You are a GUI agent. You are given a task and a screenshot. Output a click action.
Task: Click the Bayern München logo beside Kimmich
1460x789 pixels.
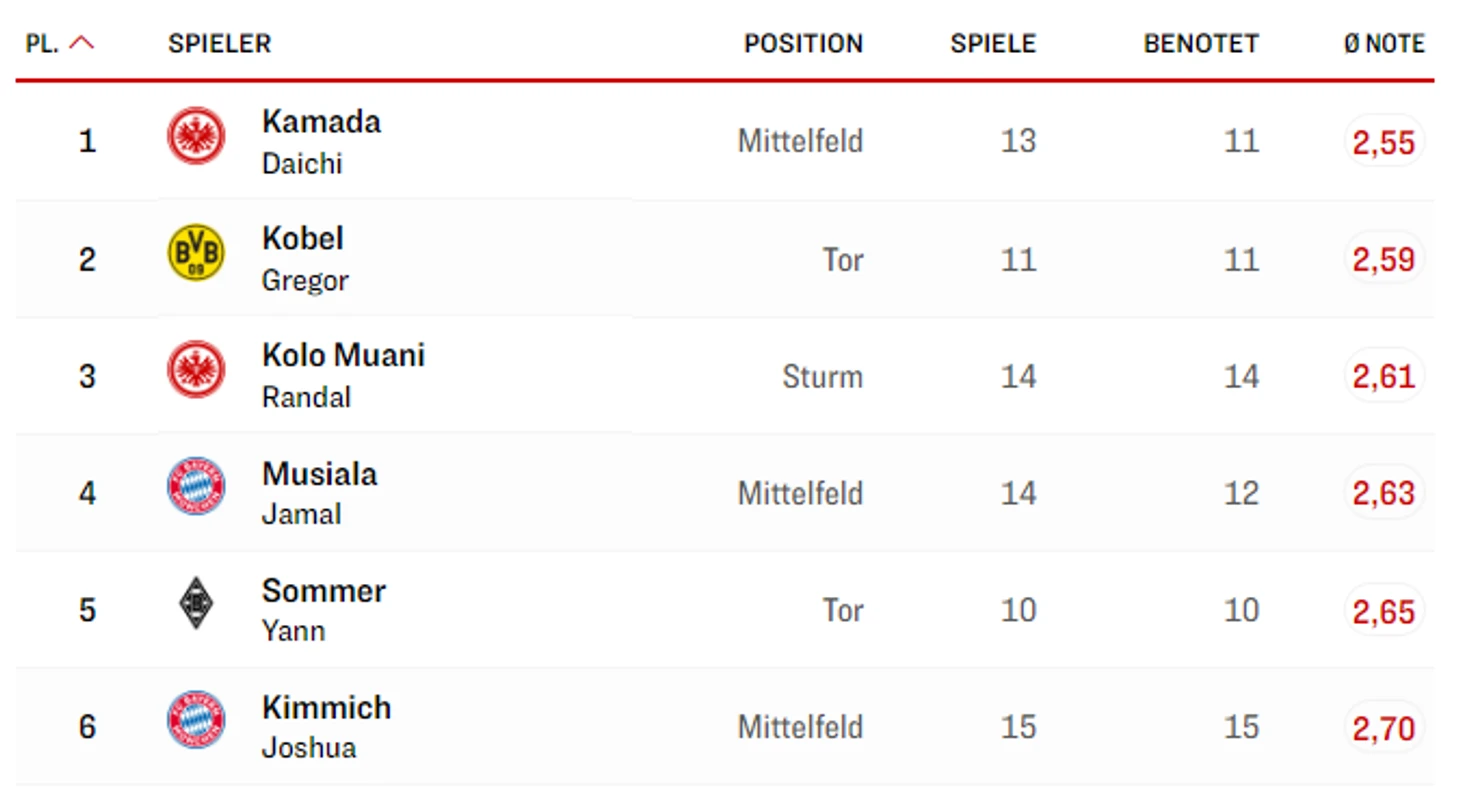coord(196,720)
